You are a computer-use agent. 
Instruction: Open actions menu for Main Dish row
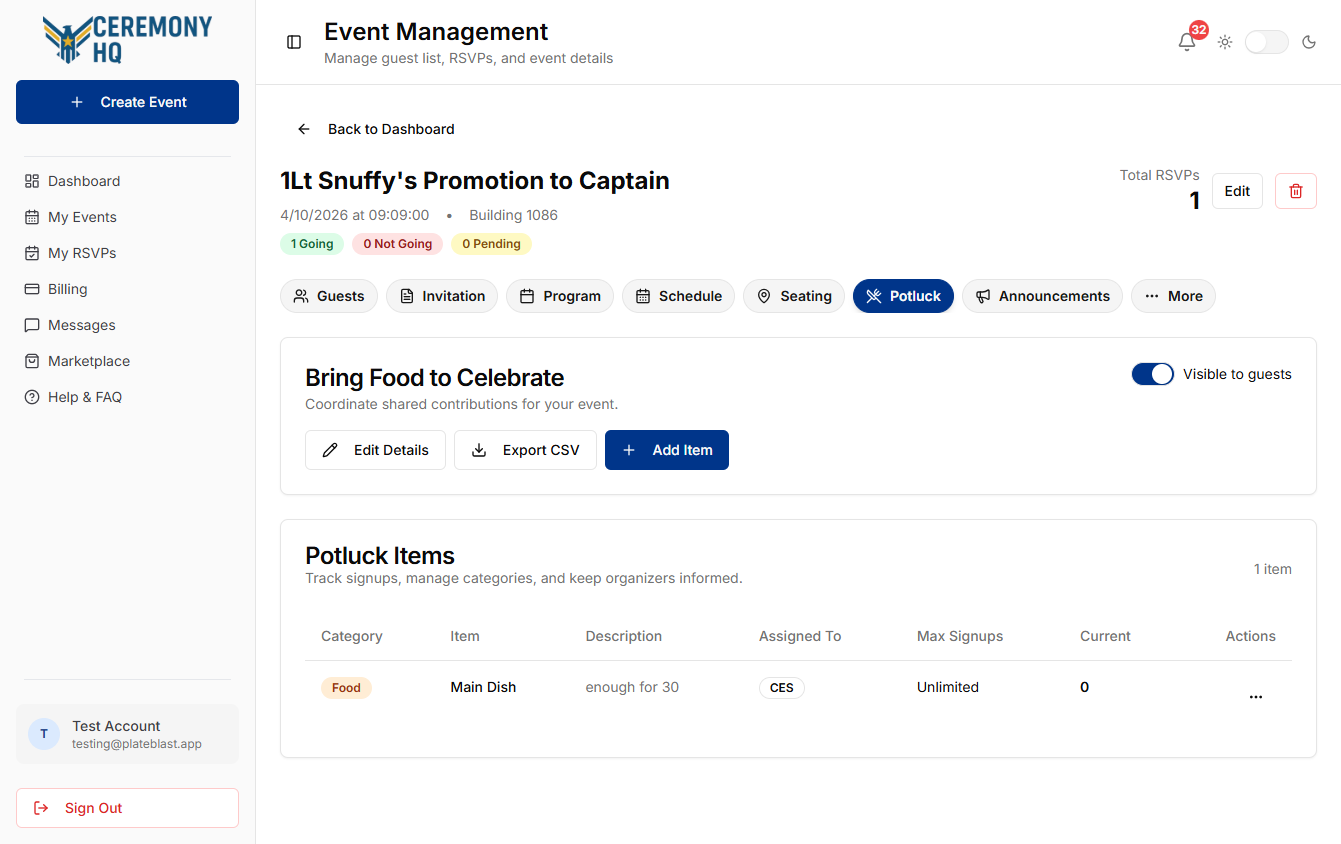(1256, 697)
